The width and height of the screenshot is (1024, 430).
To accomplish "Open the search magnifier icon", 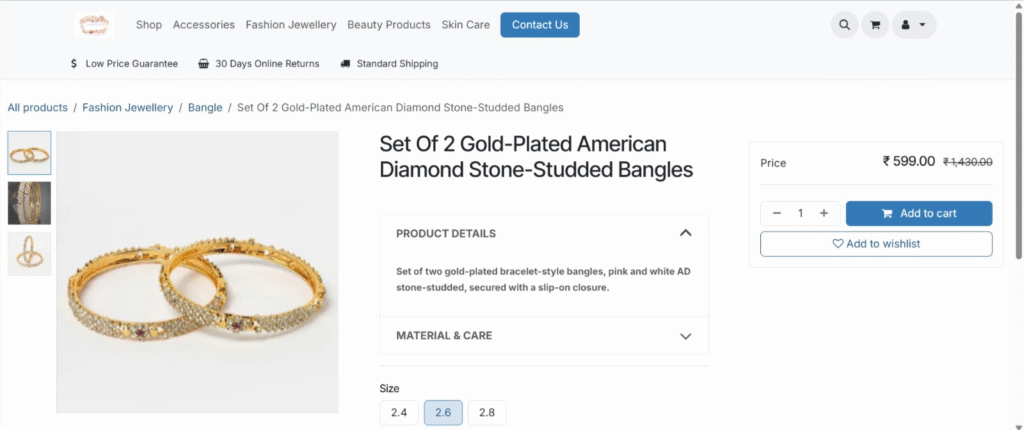I will 845,25.
